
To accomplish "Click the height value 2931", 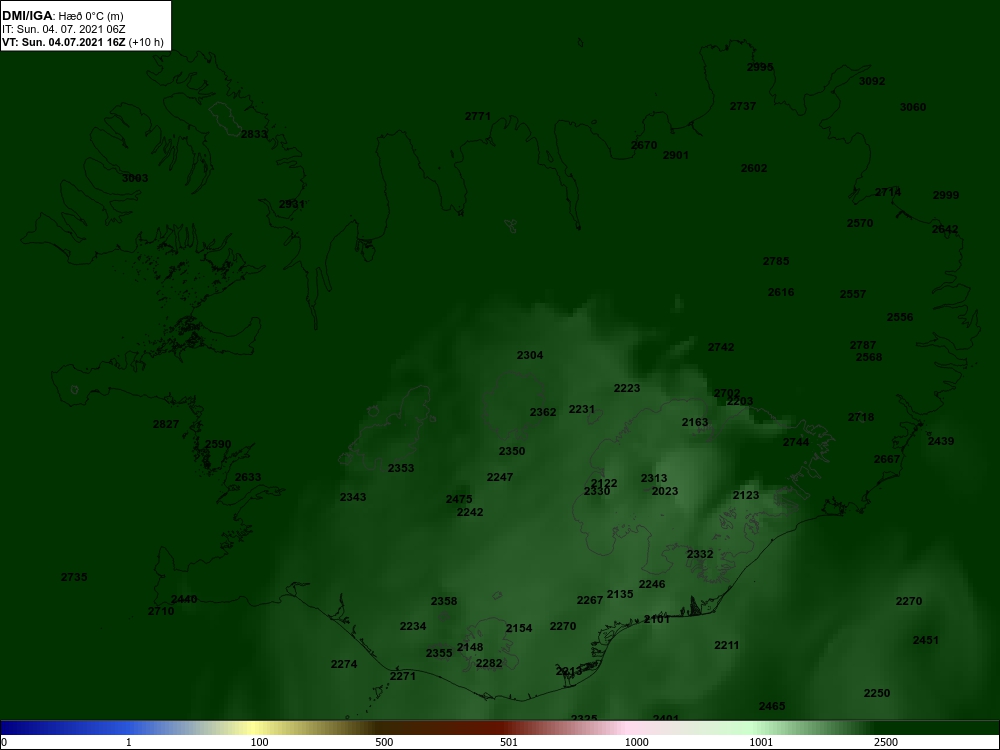I will [x=291, y=204].
